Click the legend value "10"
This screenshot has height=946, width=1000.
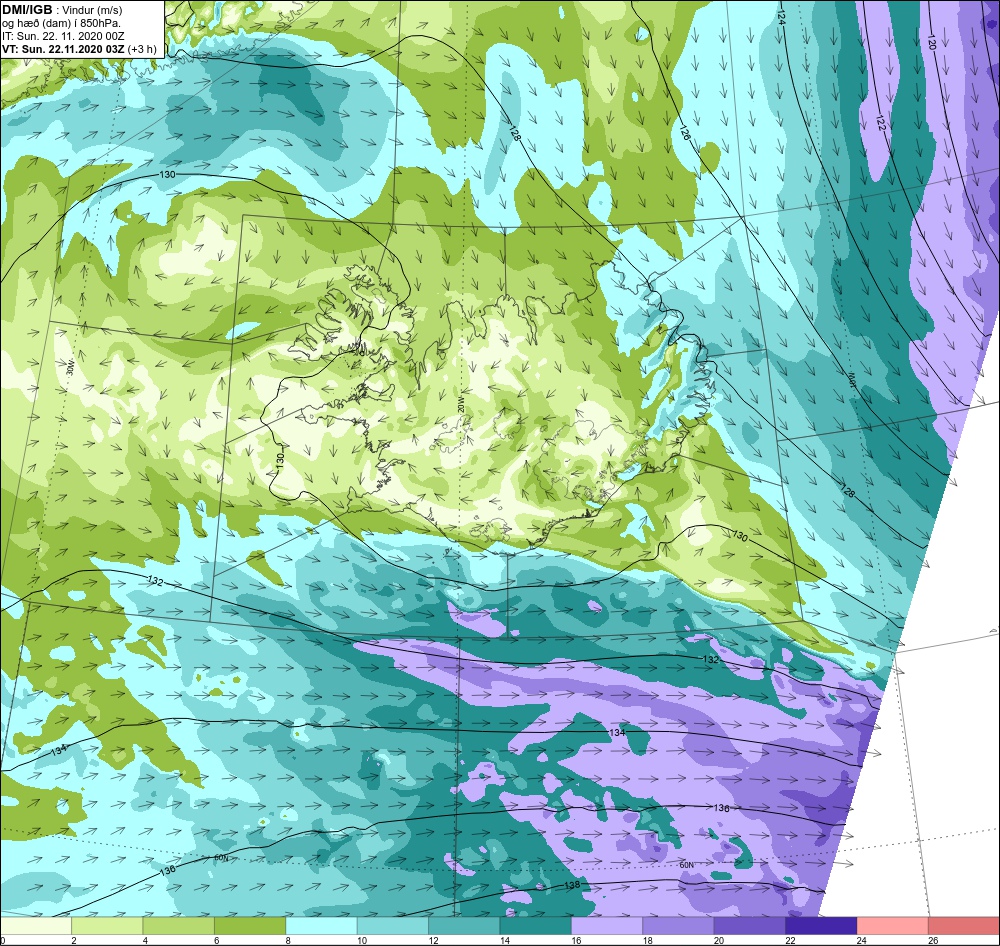[x=362, y=940]
